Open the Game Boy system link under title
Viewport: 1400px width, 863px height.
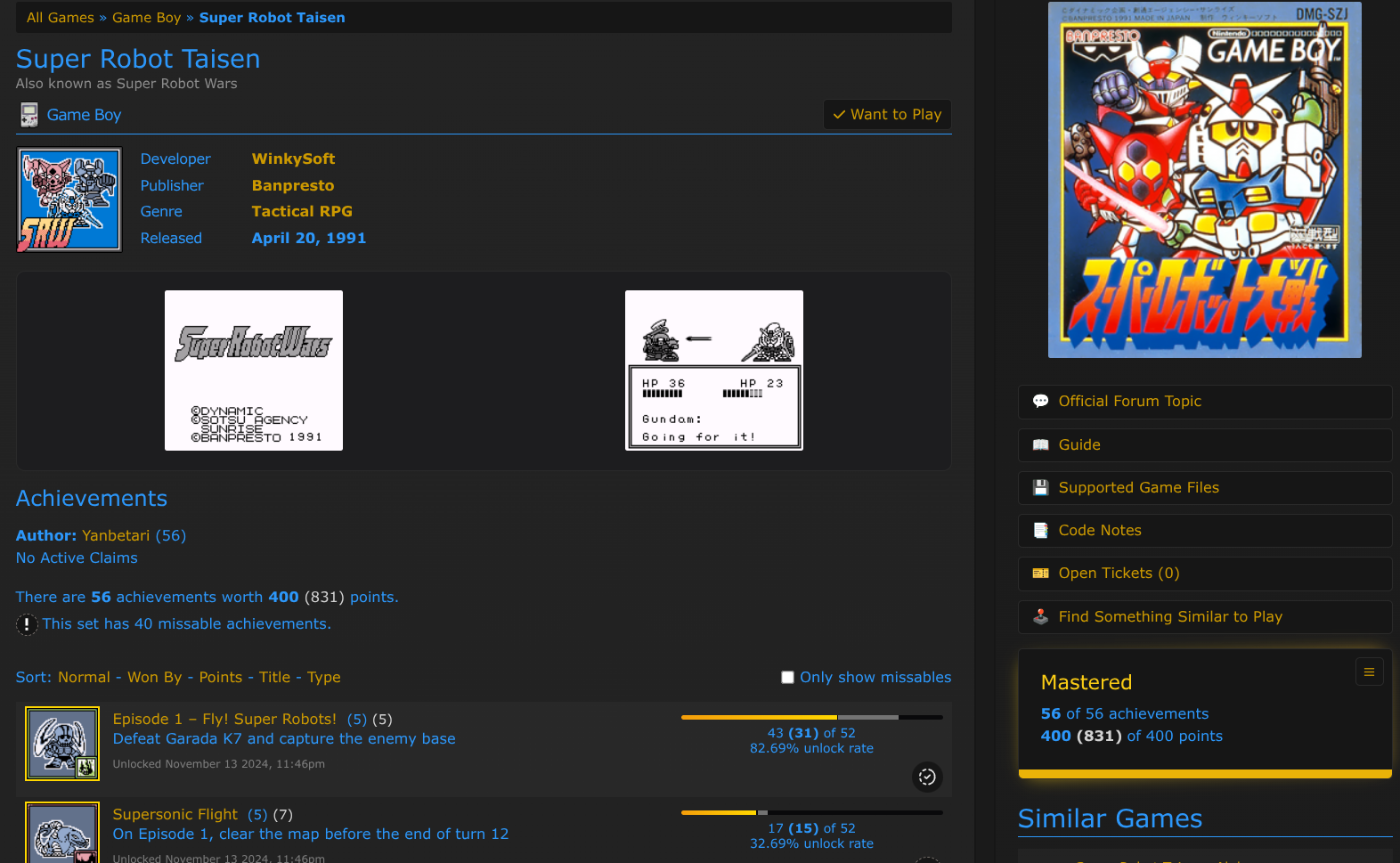84,115
